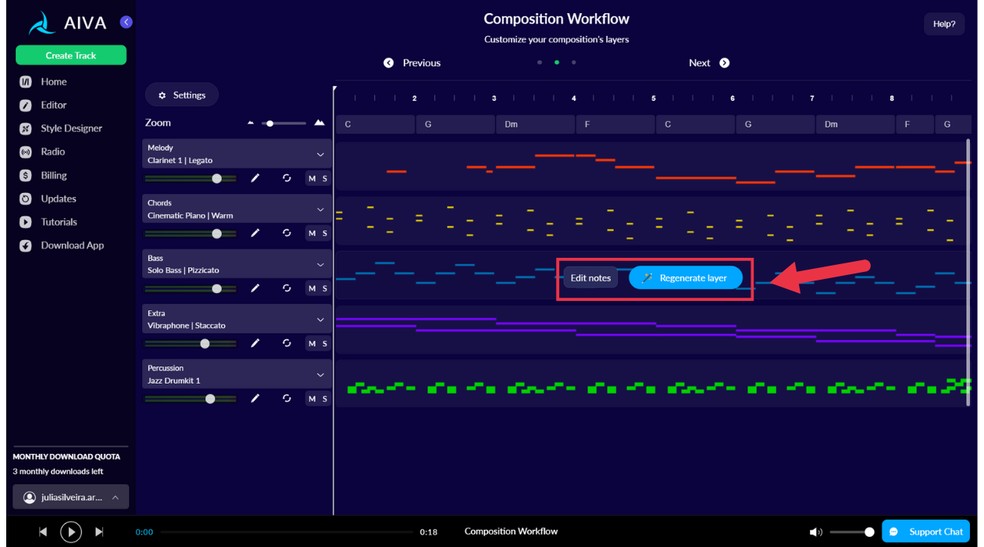This screenshot has height=547, width=984.
Task: Play the composition
Action: (71, 532)
